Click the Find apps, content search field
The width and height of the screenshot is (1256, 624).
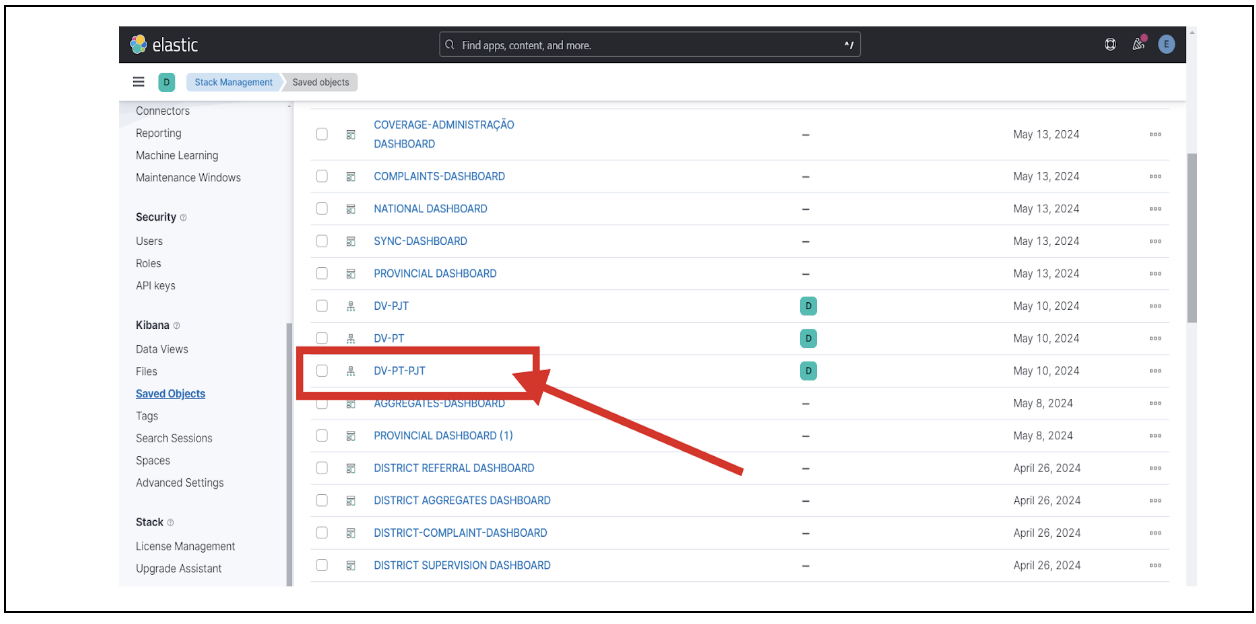(x=650, y=45)
